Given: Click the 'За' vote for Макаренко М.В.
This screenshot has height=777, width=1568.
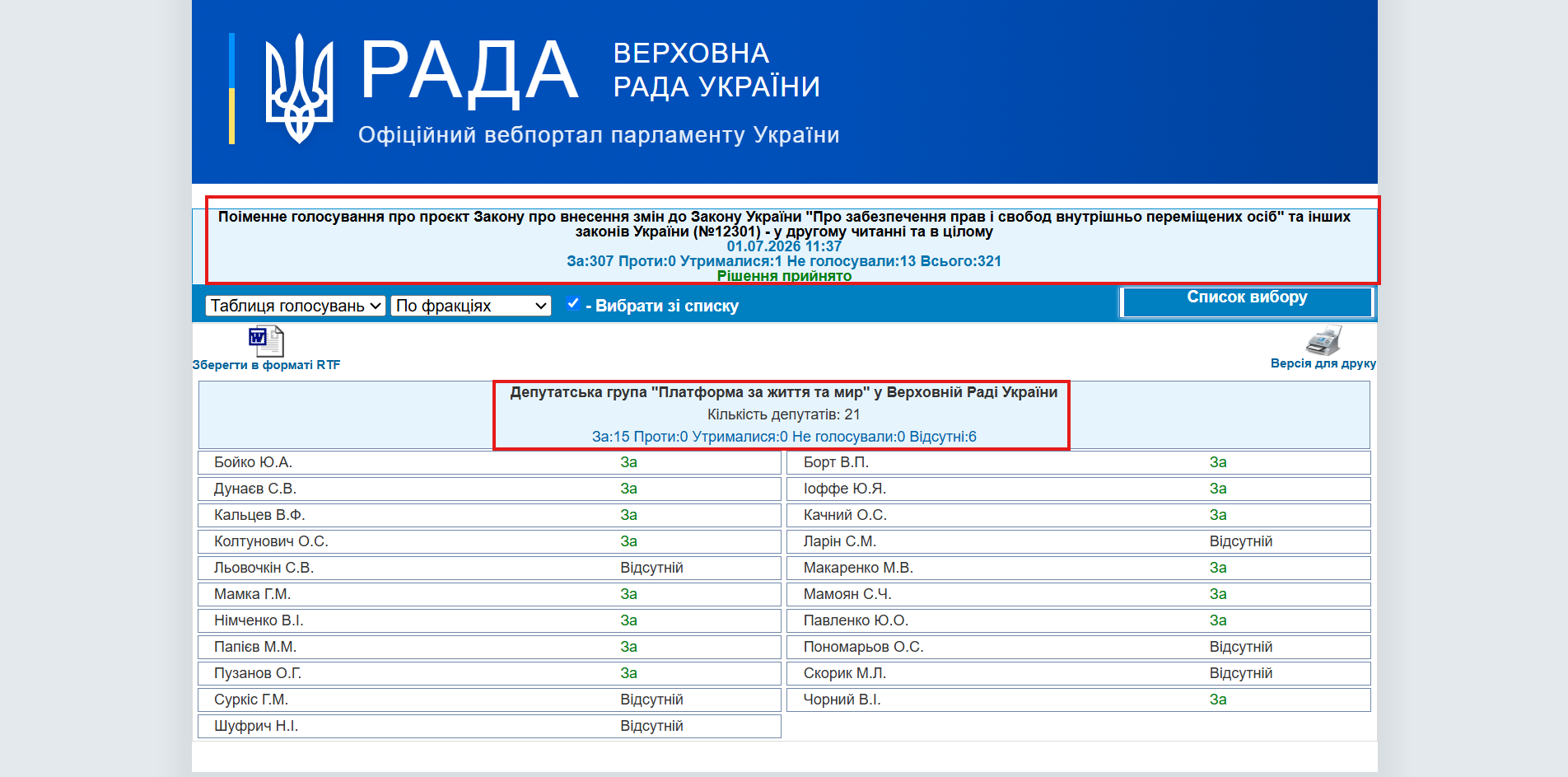Looking at the screenshot, I should click(x=1218, y=568).
